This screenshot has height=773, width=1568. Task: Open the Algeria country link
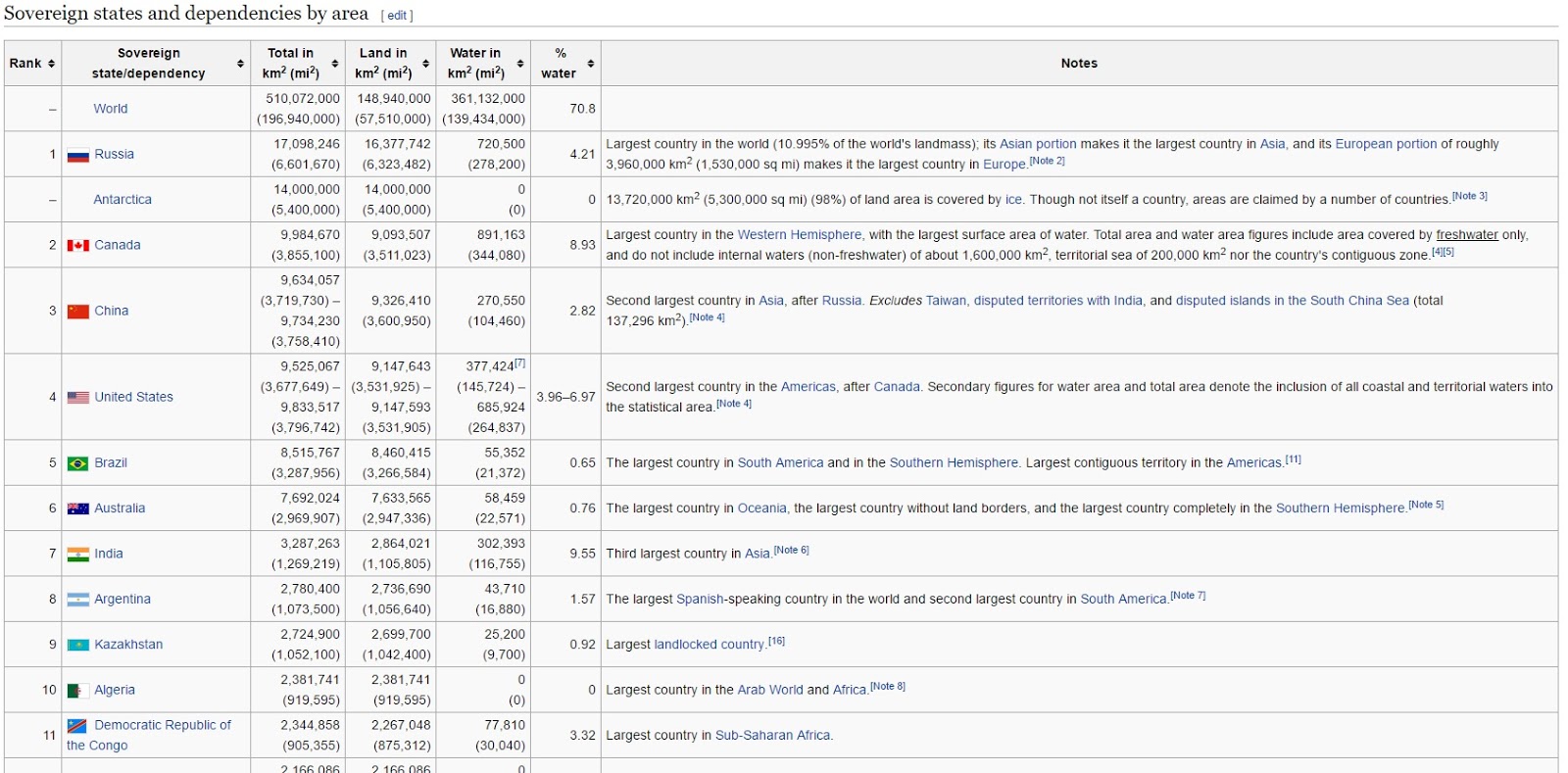(x=115, y=690)
